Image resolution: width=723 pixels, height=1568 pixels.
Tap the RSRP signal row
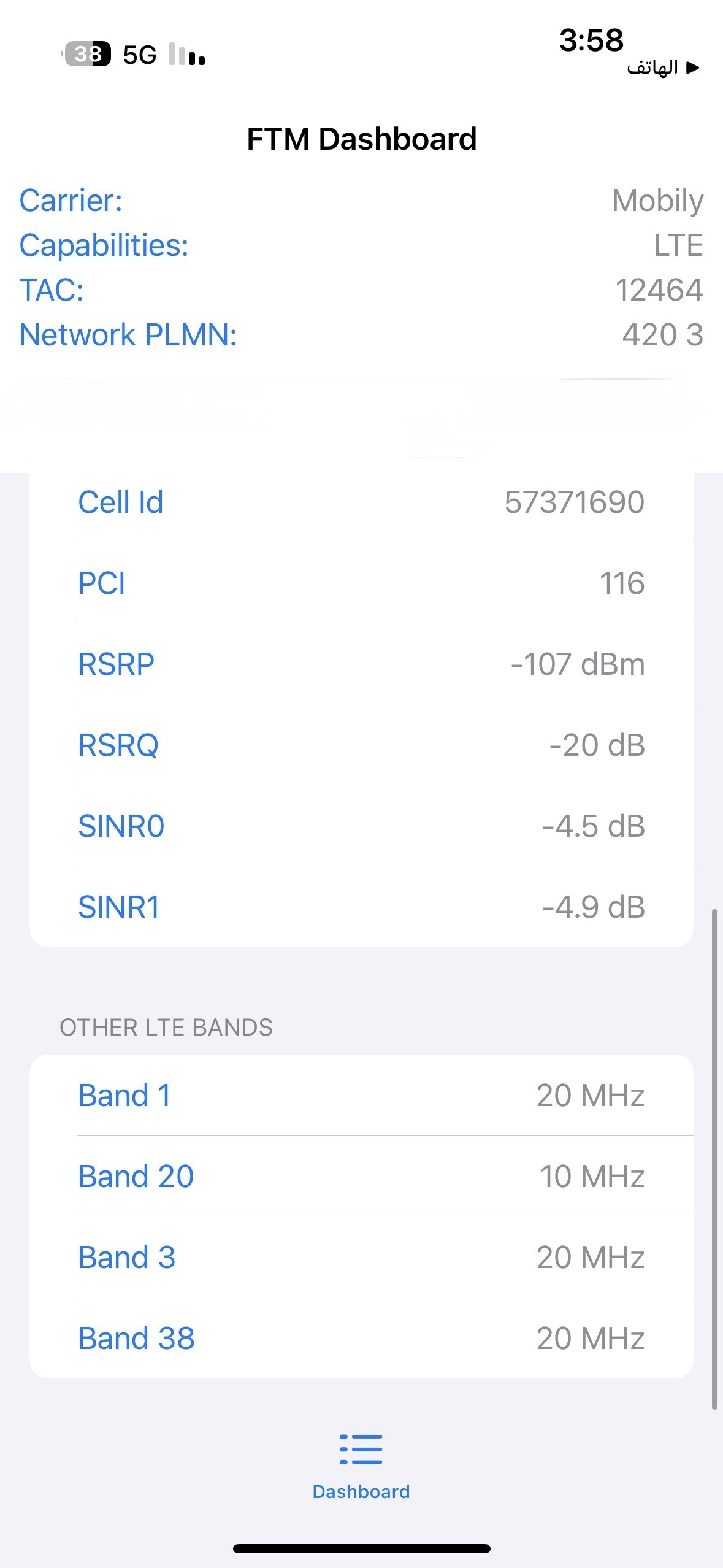coord(361,664)
